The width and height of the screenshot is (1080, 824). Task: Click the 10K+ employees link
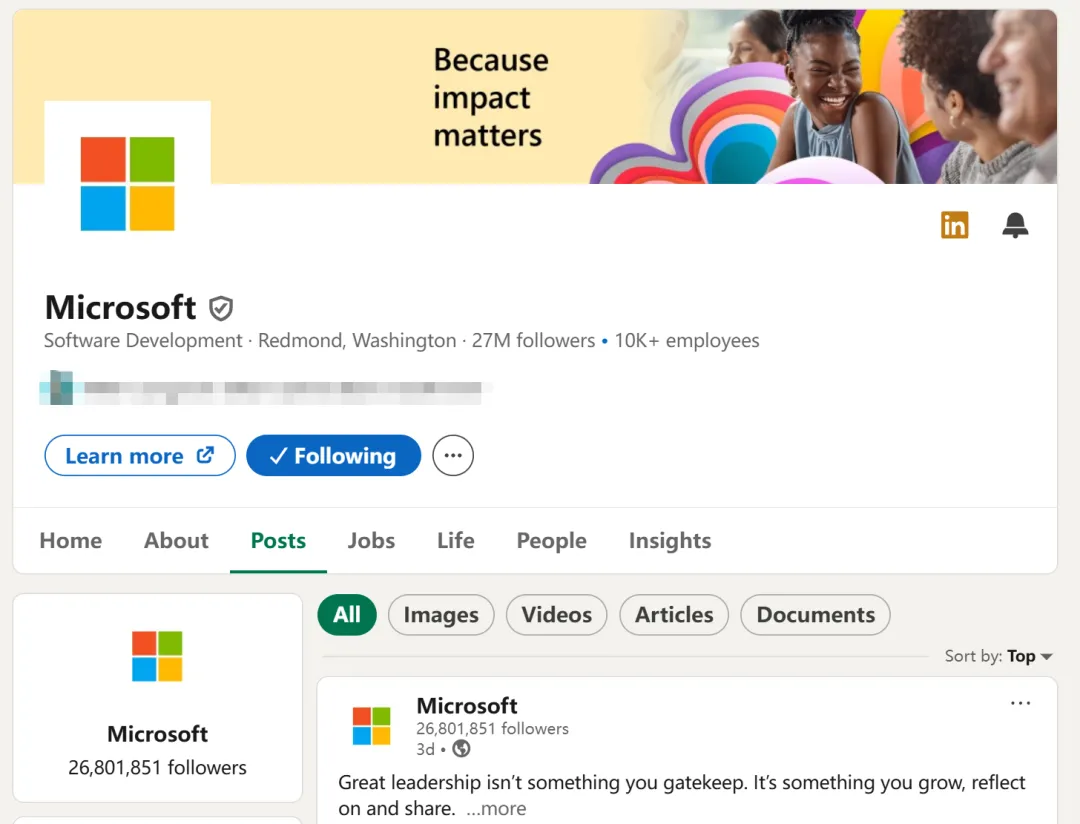click(686, 341)
